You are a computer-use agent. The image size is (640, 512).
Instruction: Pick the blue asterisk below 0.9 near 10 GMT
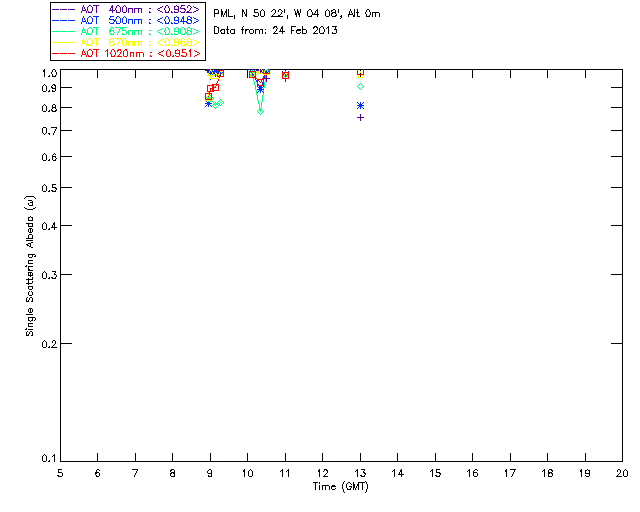(x=260, y=90)
